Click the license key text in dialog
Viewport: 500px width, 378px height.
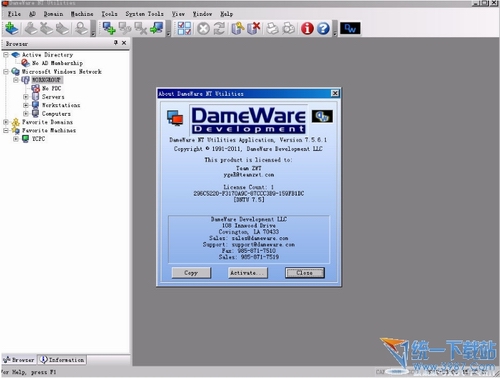[x=249, y=193]
